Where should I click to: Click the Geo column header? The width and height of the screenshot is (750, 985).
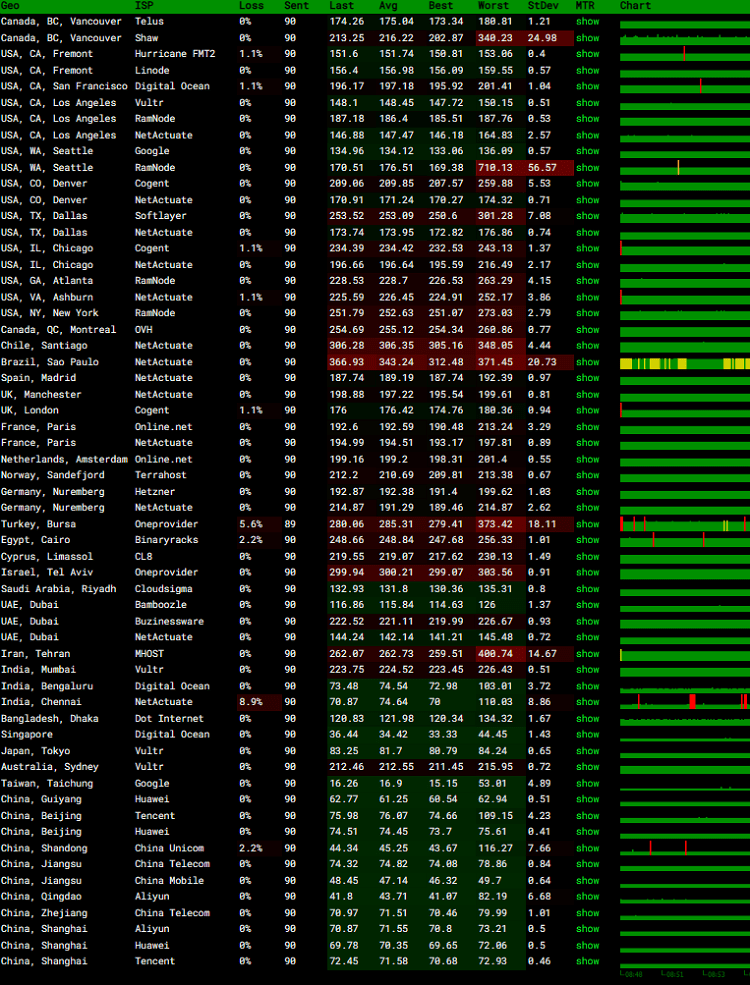point(10,6)
